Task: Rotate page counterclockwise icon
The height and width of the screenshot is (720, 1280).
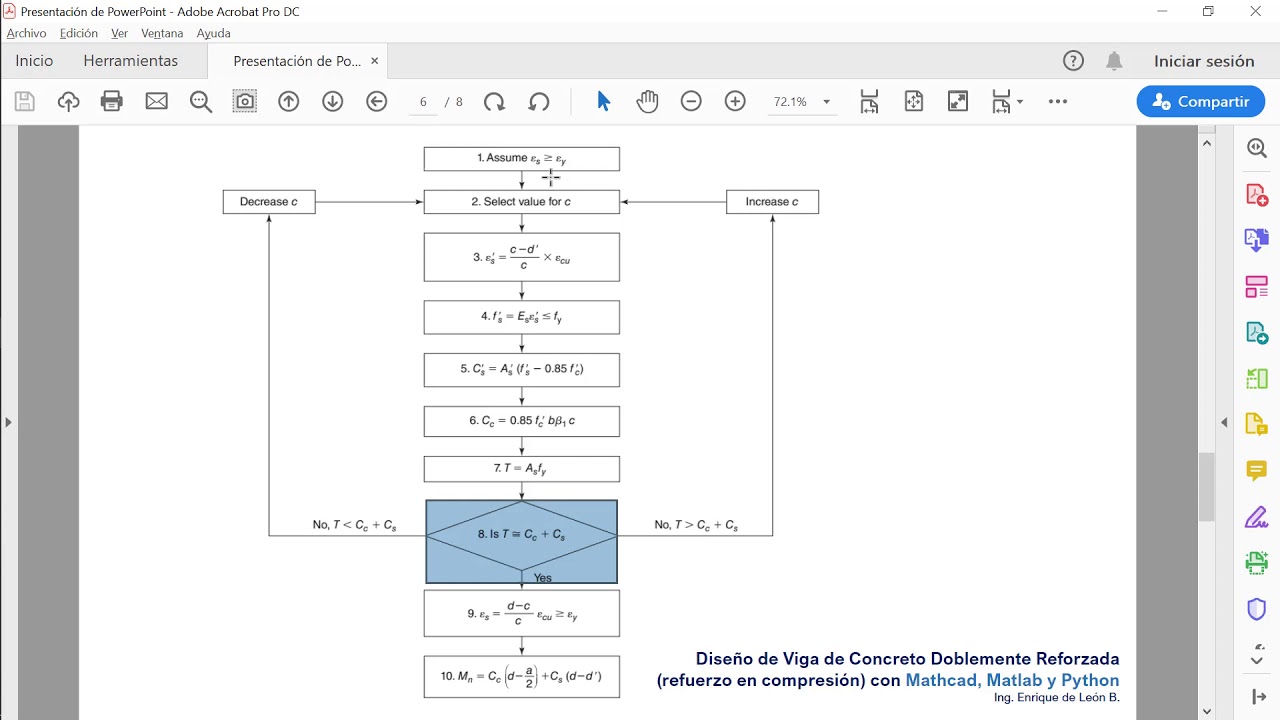Action: 539,101
